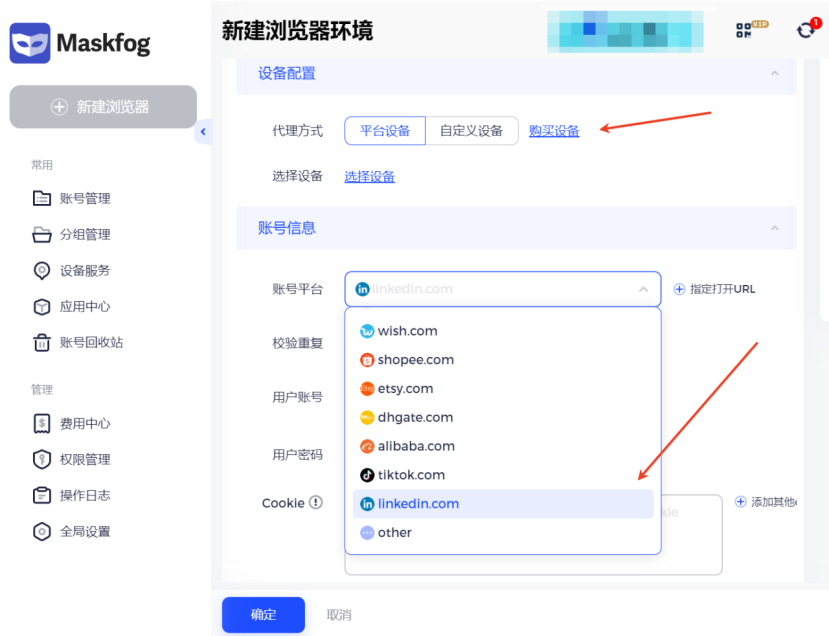Choose shopee.com from platform list

[x=415, y=360]
